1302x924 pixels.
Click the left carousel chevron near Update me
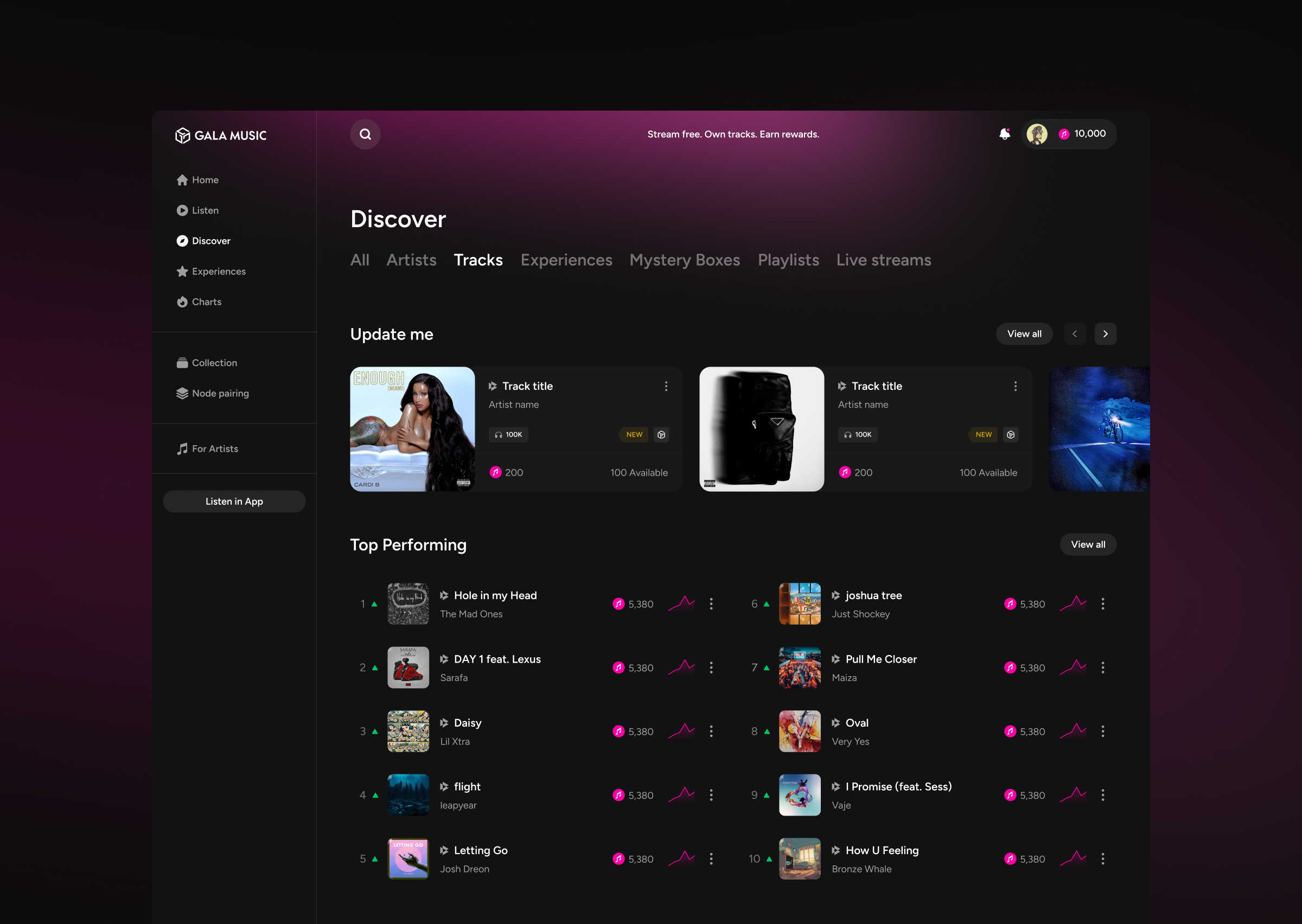[x=1074, y=334]
